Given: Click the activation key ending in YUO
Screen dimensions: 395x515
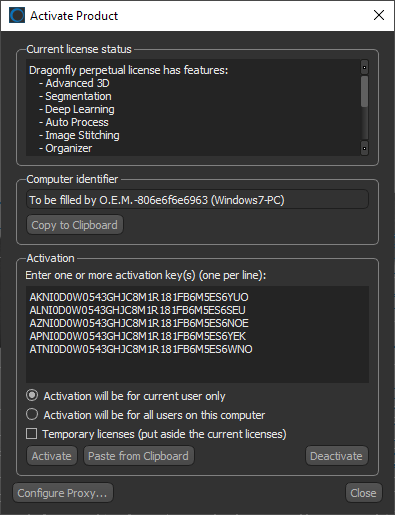Looking at the screenshot, I should coord(139,297).
